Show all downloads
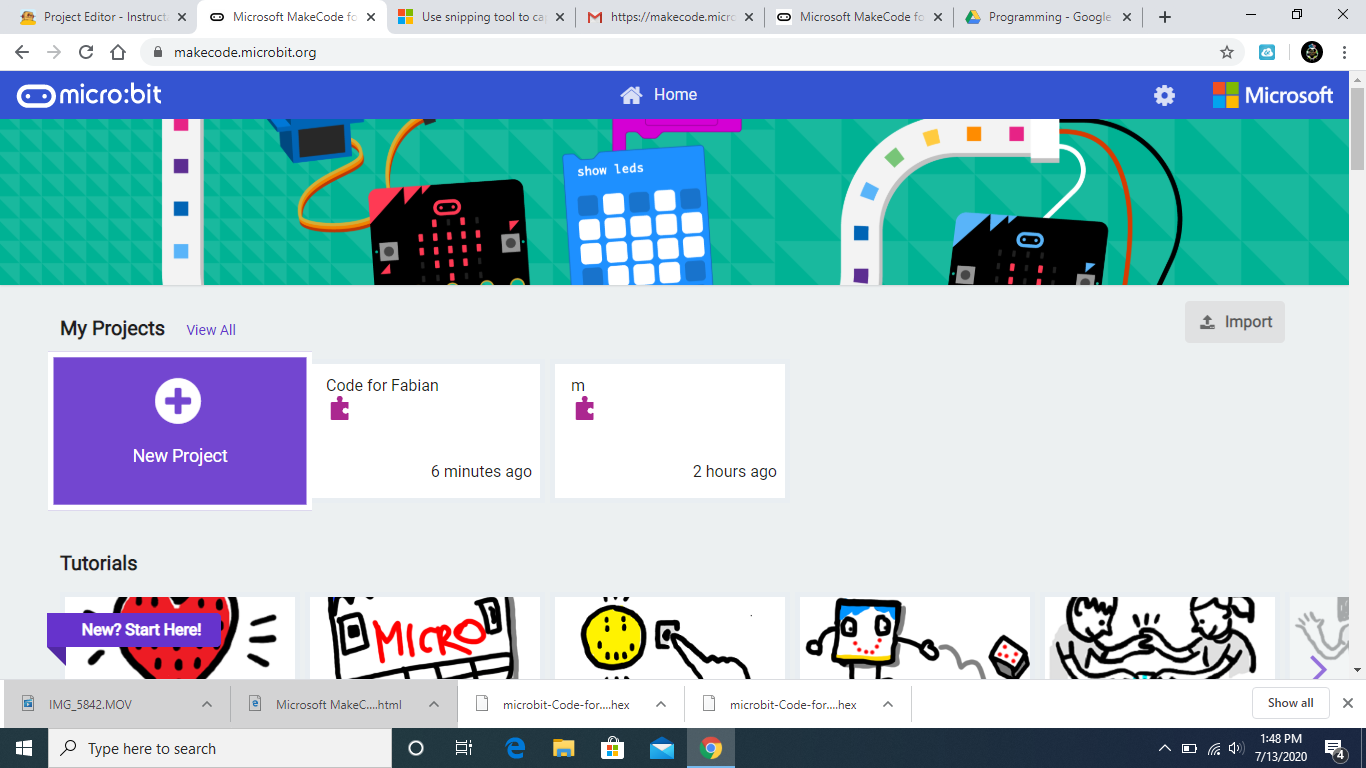 pos(1290,703)
